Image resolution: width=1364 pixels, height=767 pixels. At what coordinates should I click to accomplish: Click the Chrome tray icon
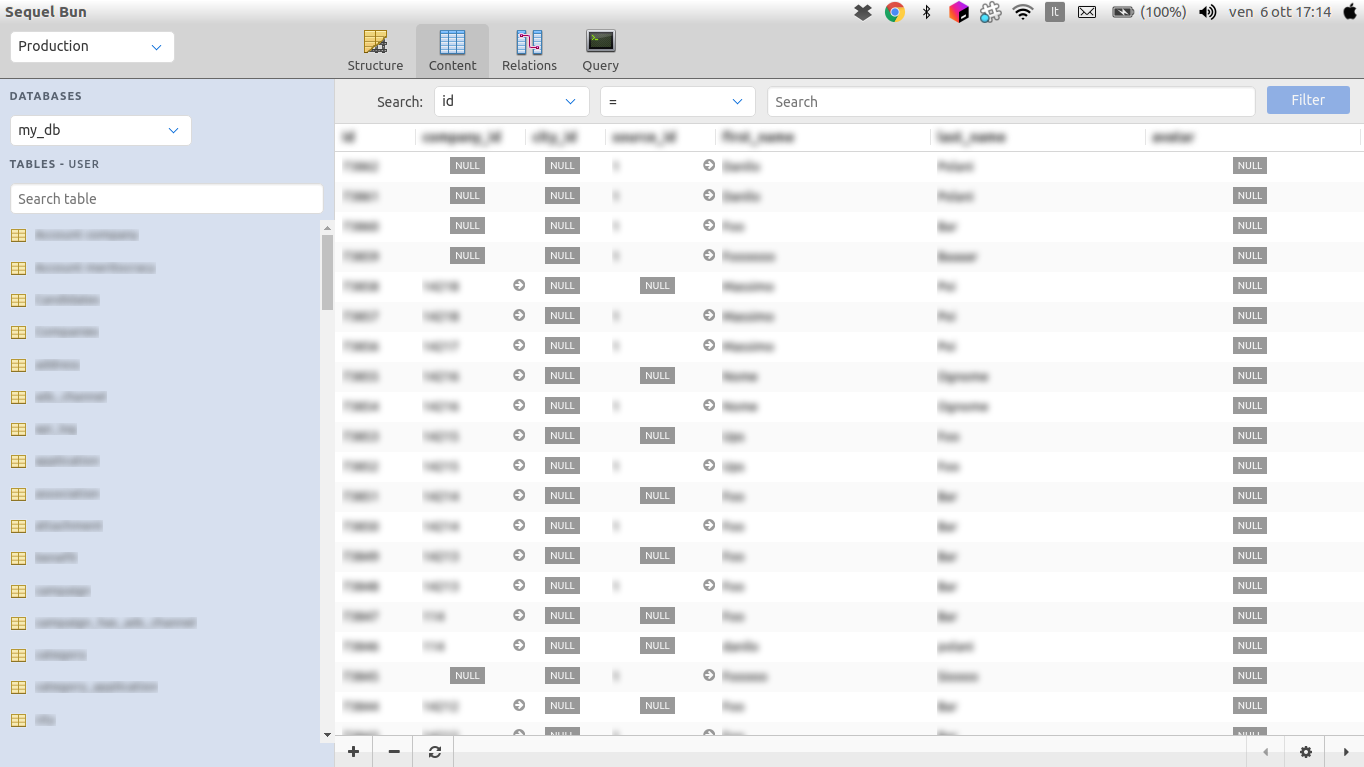(895, 12)
